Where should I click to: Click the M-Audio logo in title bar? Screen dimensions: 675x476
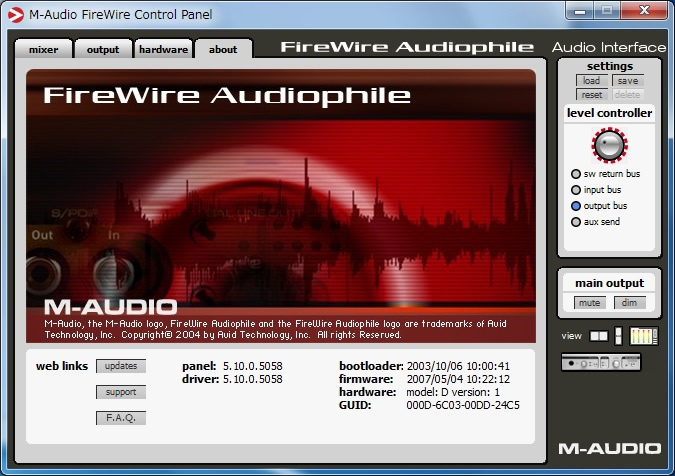coord(16,15)
